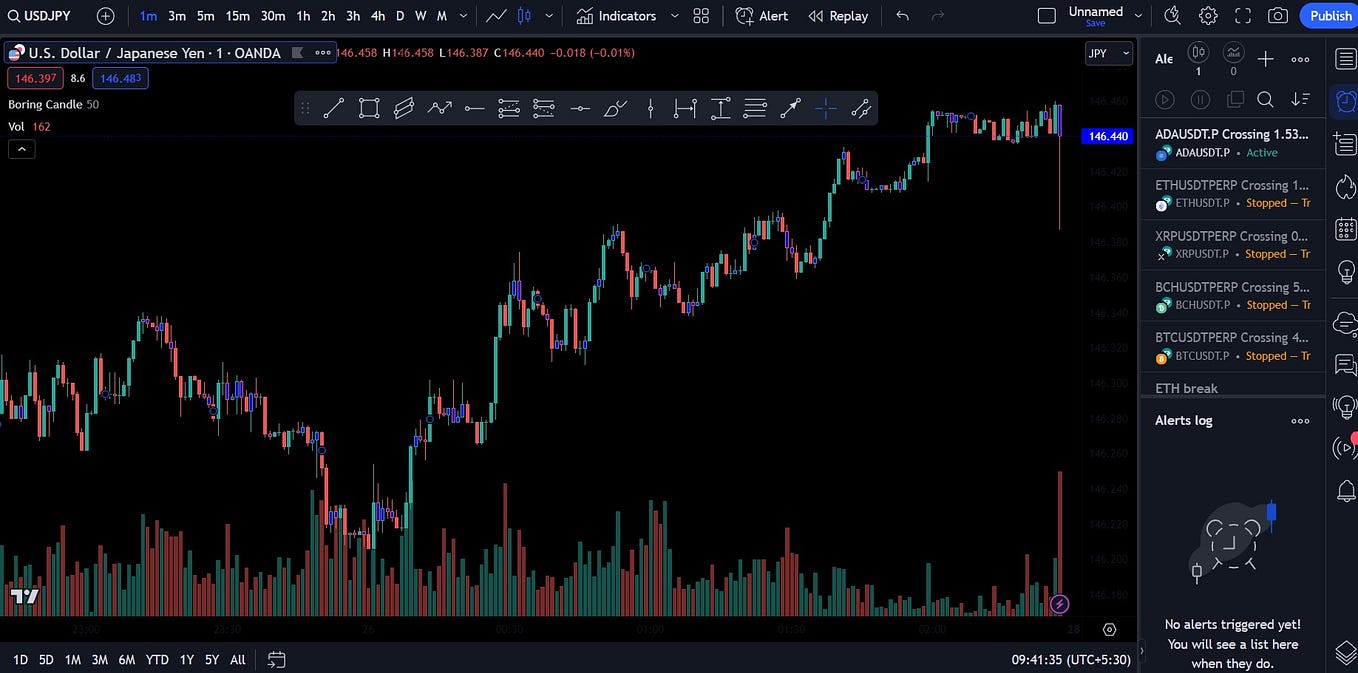This screenshot has height=673, width=1358.
Task: Take a chart snapshot with the camera icon
Action: click(x=1279, y=15)
